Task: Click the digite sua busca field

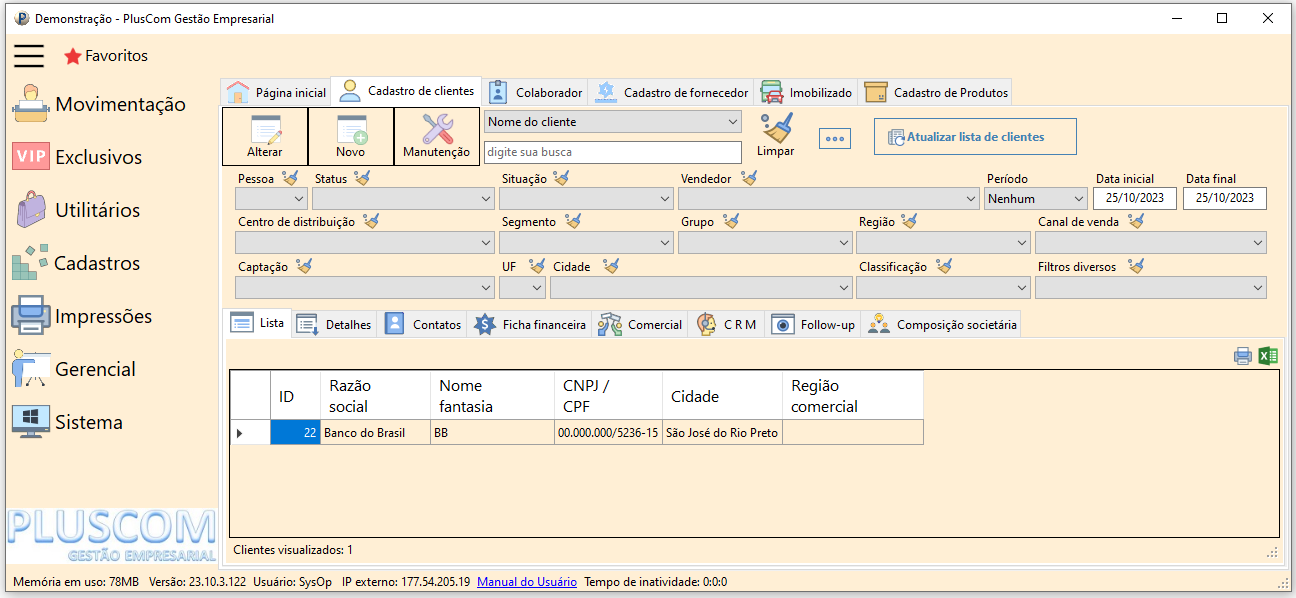Action: pos(612,153)
